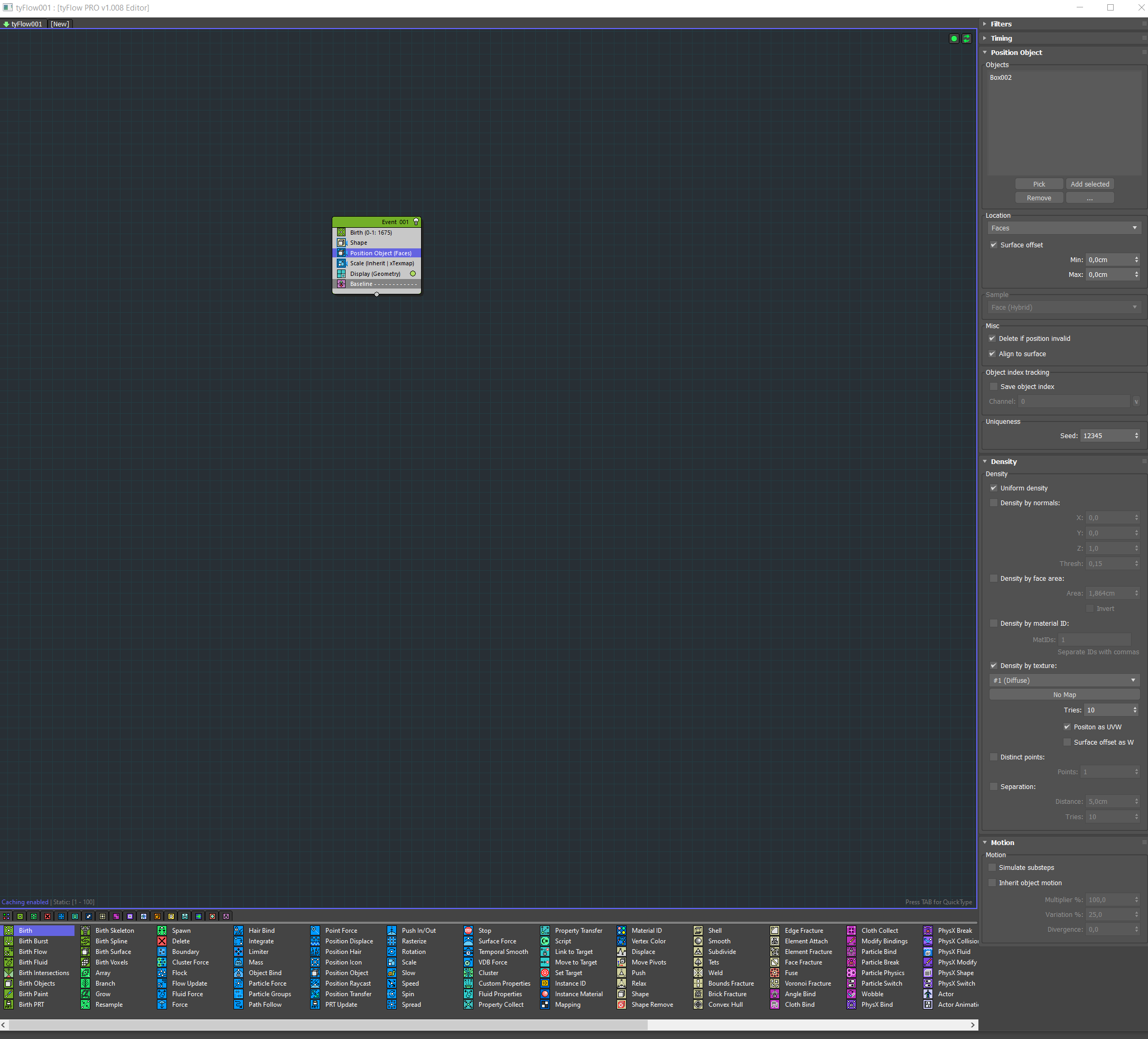
Task: Choose the Hair Bind operator icon
Action: pyautogui.click(x=239, y=930)
